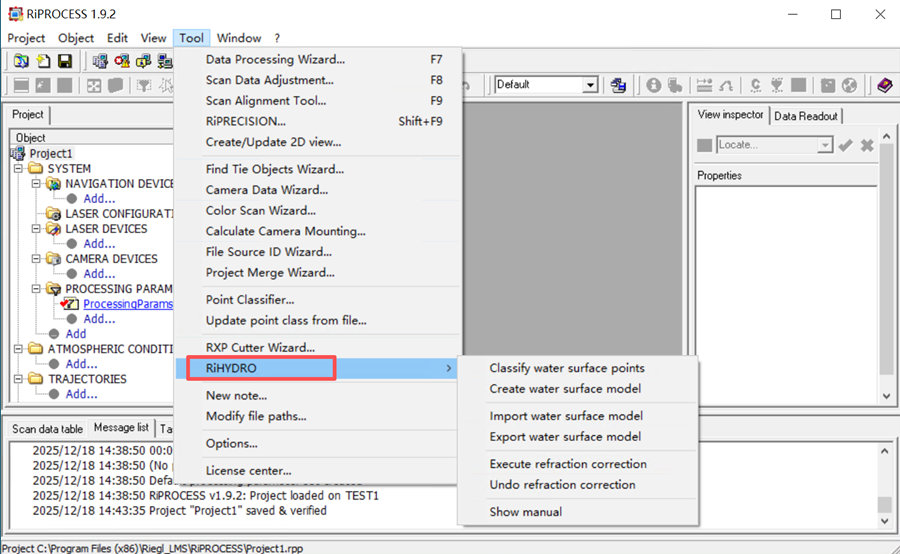Click the save floppy disk icon
Viewport: 900px width, 554px height.
(65, 61)
